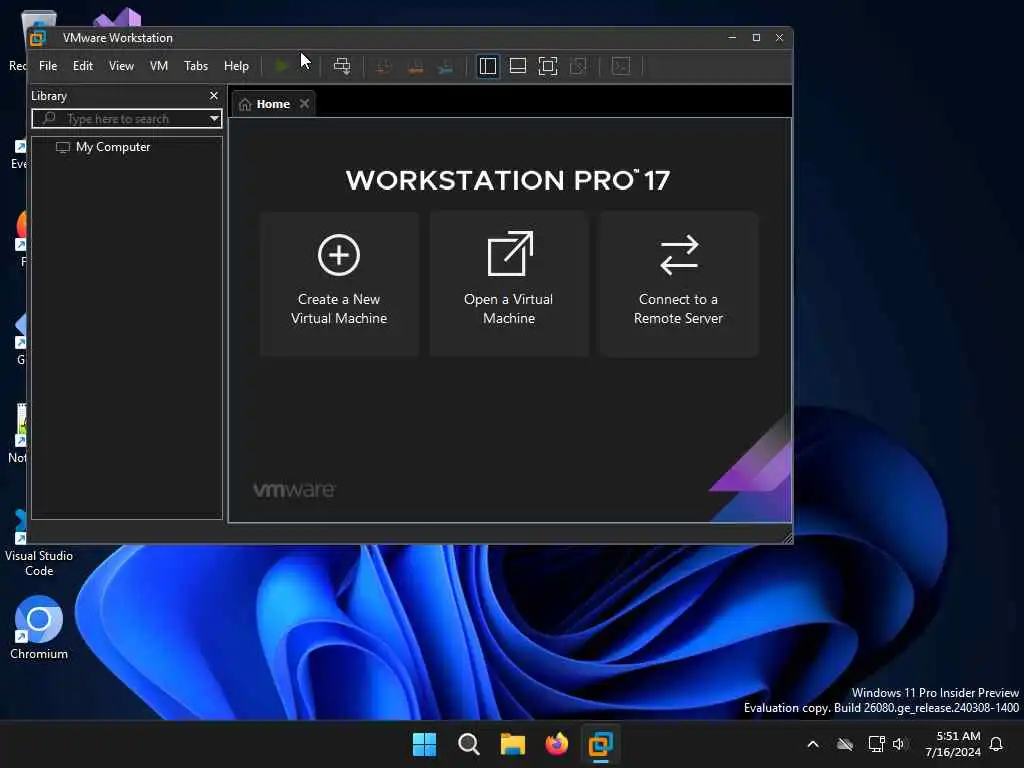
Task: Open the clock showing 5:51 AM
Action: pos(953,744)
